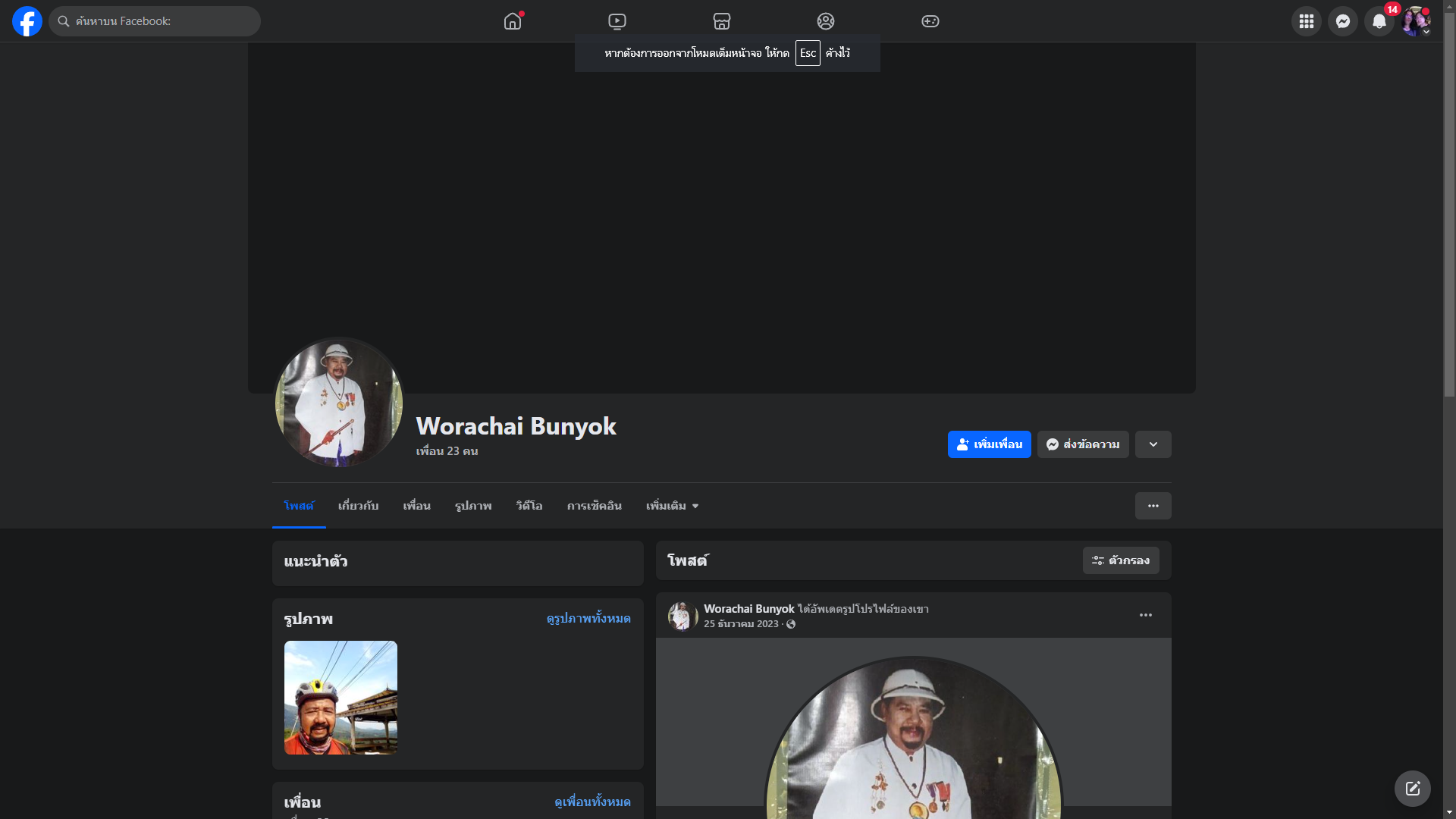Open notifications bell with 14 badge
The height and width of the screenshot is (819, 1456).
point(1379,21)
